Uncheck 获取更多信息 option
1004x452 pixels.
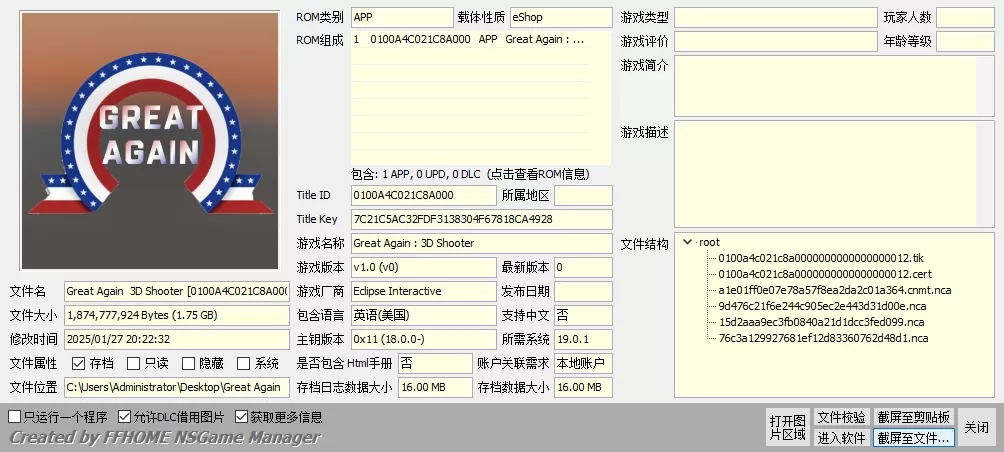pyautogui.click(x=242, y=416)
